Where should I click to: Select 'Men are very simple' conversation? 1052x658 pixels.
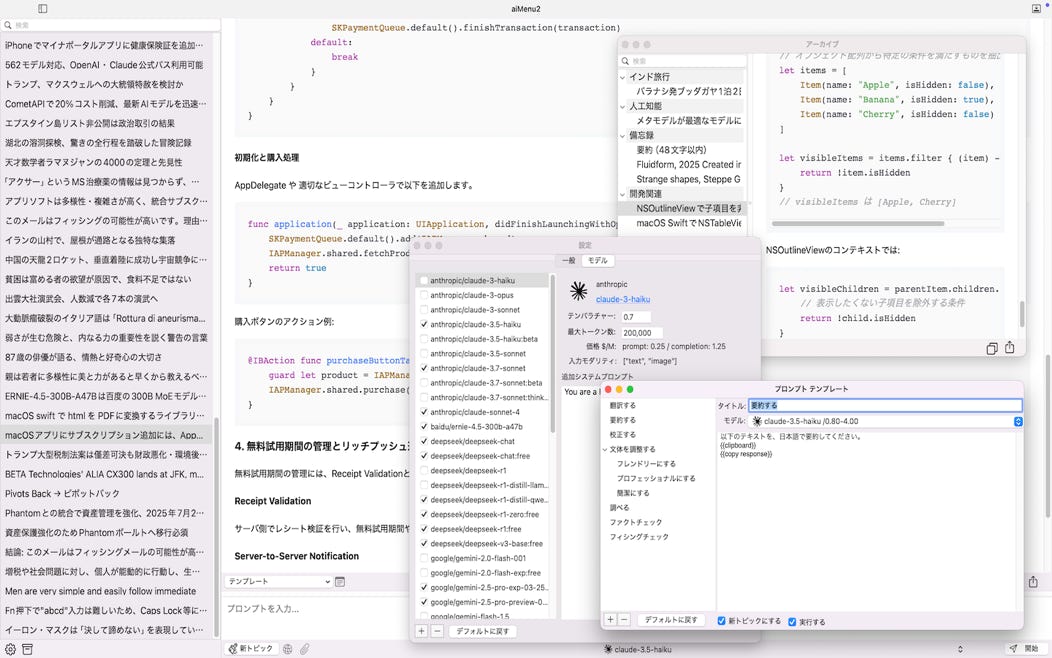107,591
